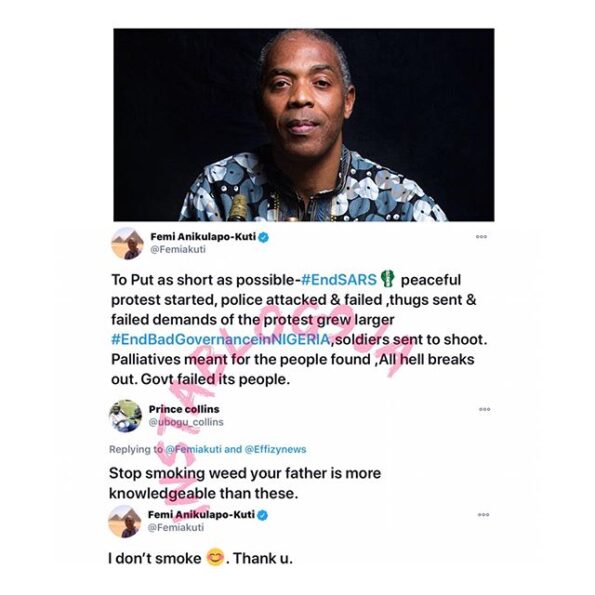Open more options on Prince collins reply
595x595 pixels.
[485, 409]
